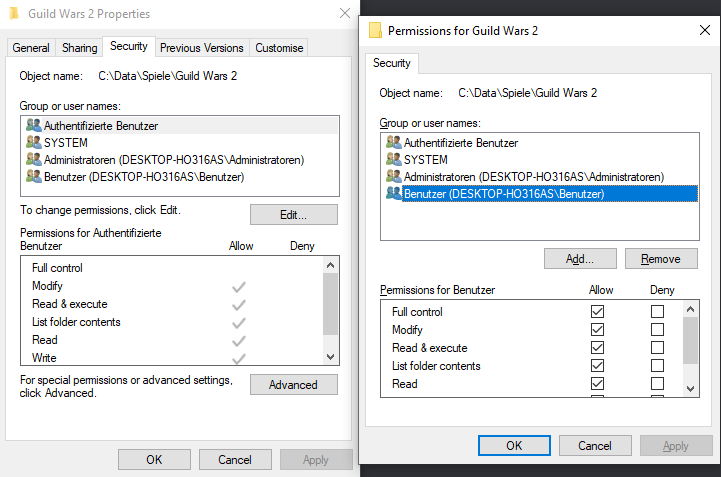Close the Guild Wars 2 Properties window
Viewport: 721px width, 477px height.
tap(345, 13)
